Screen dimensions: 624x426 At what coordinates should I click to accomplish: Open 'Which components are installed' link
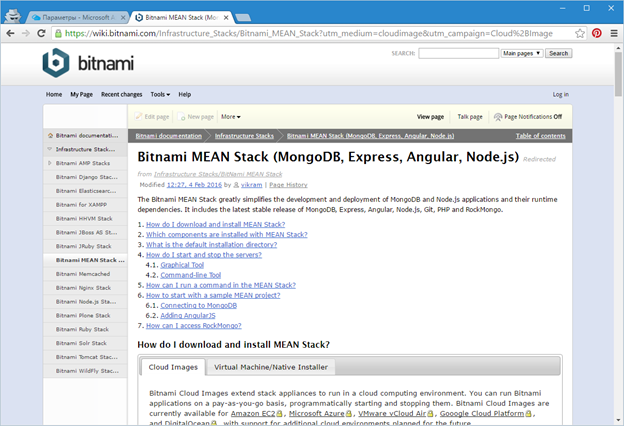click(x=226, y=234)
